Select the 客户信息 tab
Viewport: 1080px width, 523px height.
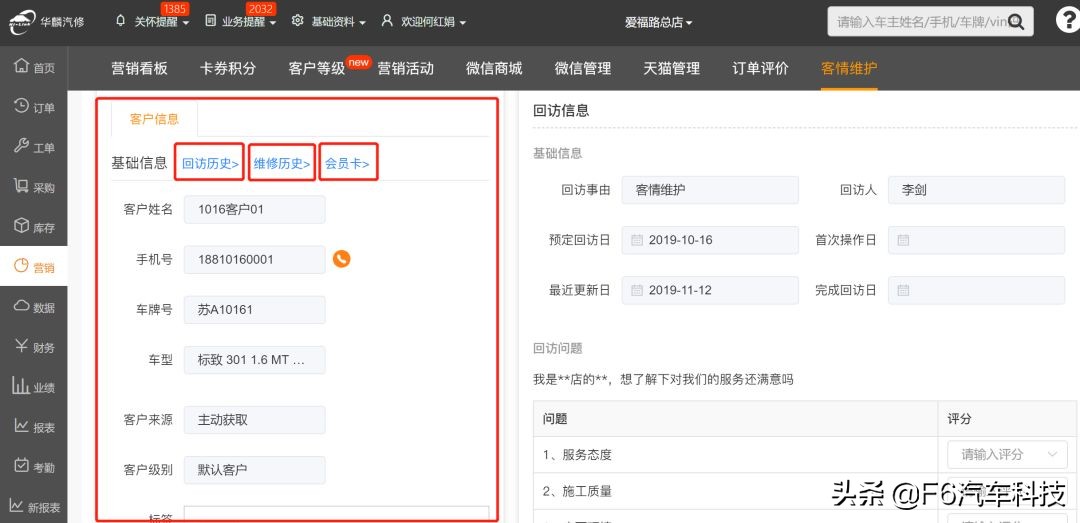(x=154, y=119)
